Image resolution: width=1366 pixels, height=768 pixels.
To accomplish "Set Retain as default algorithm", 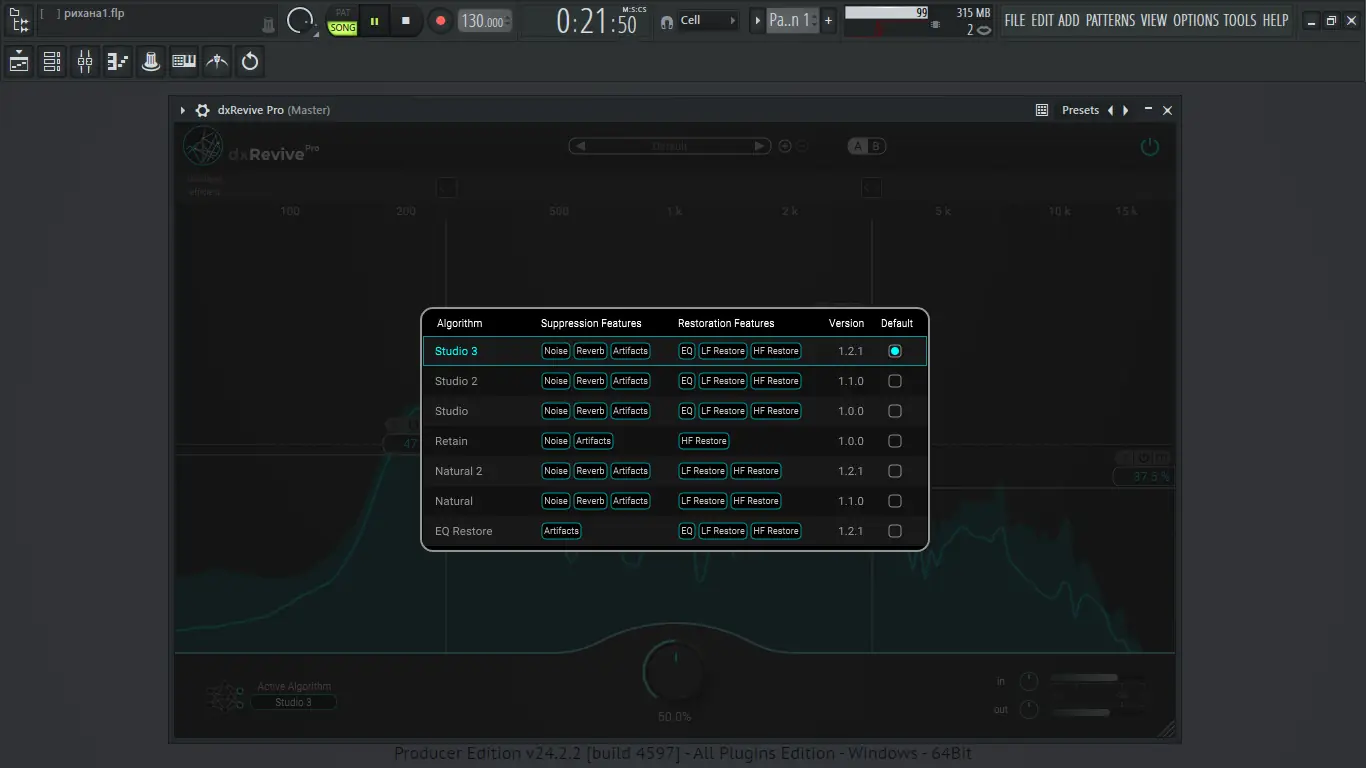I will coord(895,441).
